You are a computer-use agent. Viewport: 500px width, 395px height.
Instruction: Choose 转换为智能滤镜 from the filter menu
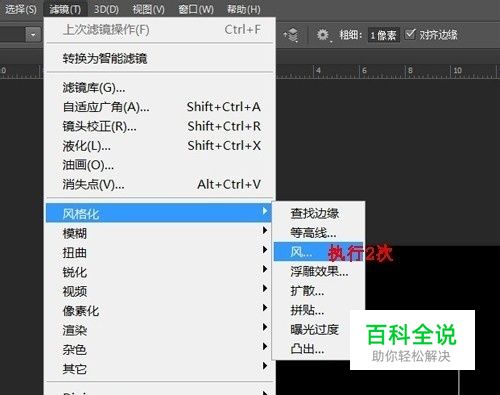click(x=160, y=58)
